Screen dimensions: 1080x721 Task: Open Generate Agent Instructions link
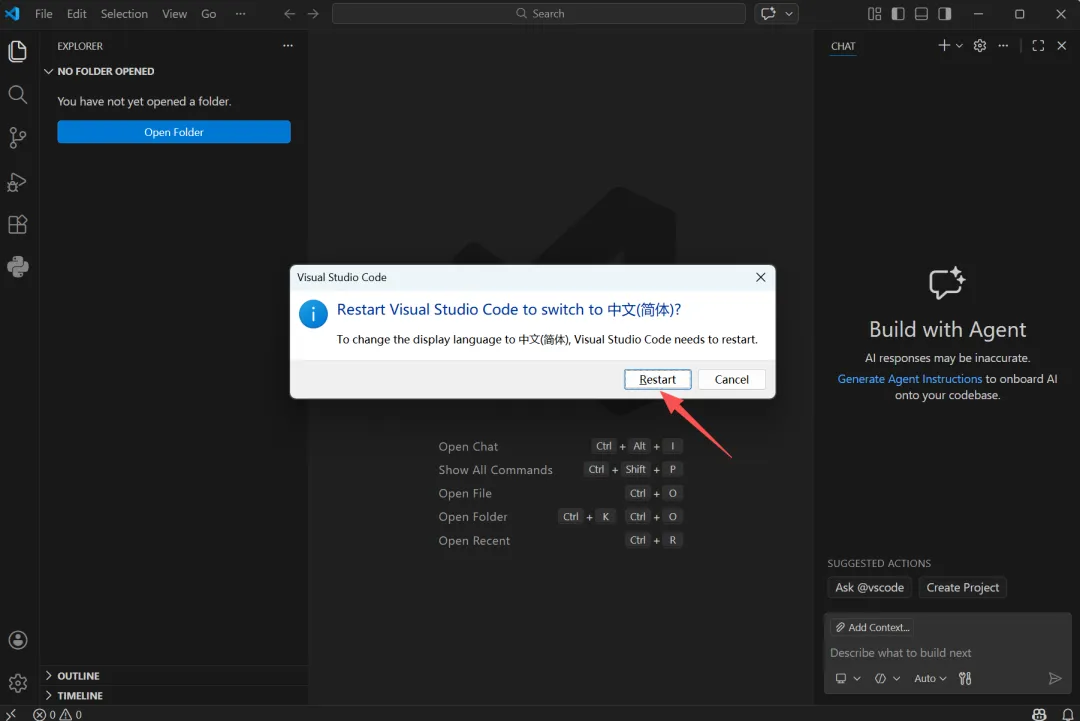point(909,379)
